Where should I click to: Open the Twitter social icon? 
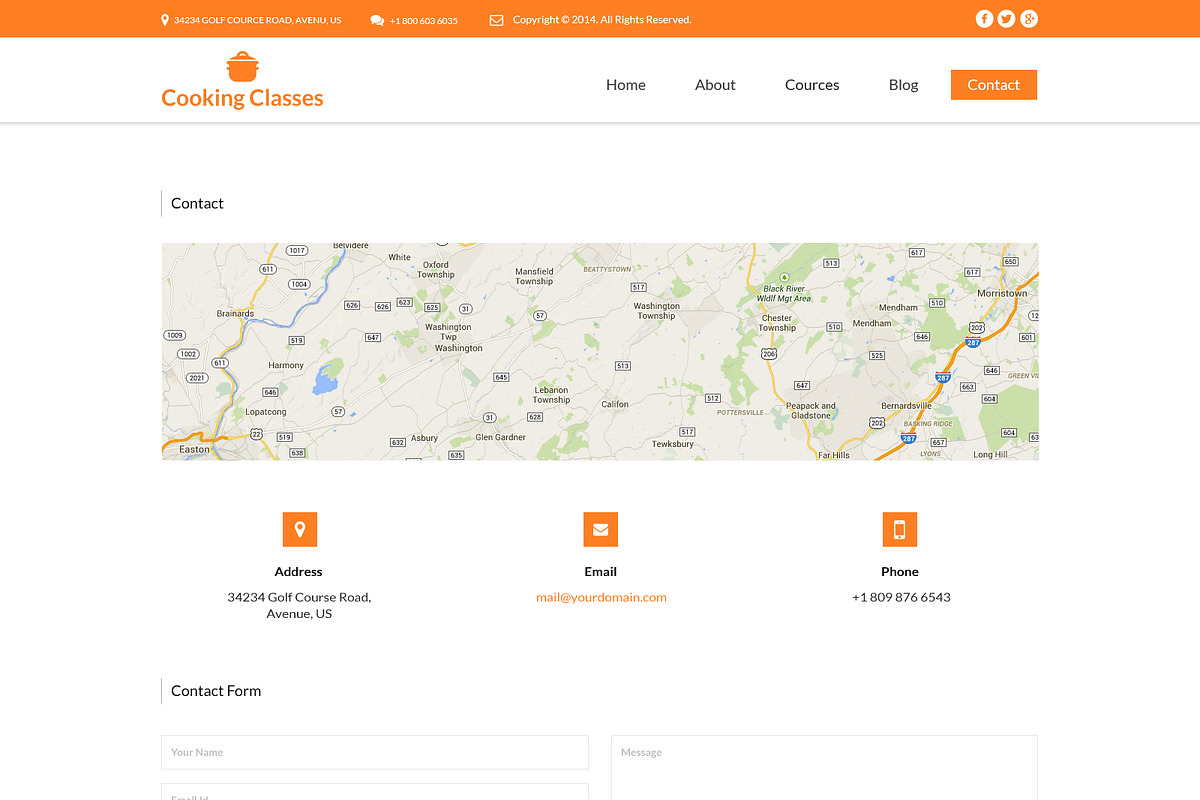1006,19
